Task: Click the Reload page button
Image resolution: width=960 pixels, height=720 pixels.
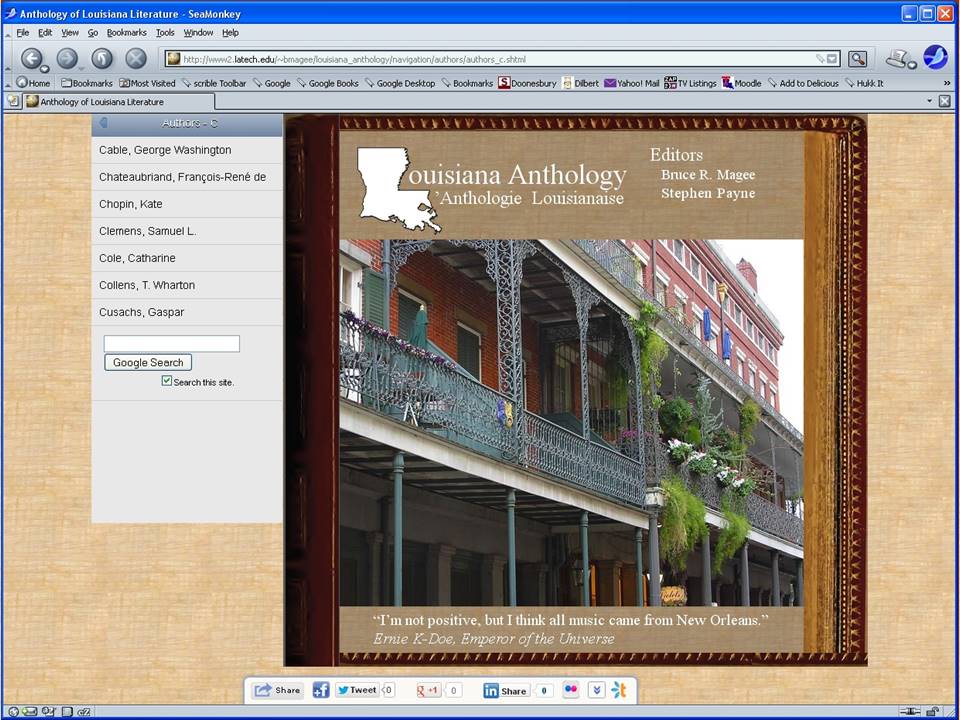Action: 102,59
